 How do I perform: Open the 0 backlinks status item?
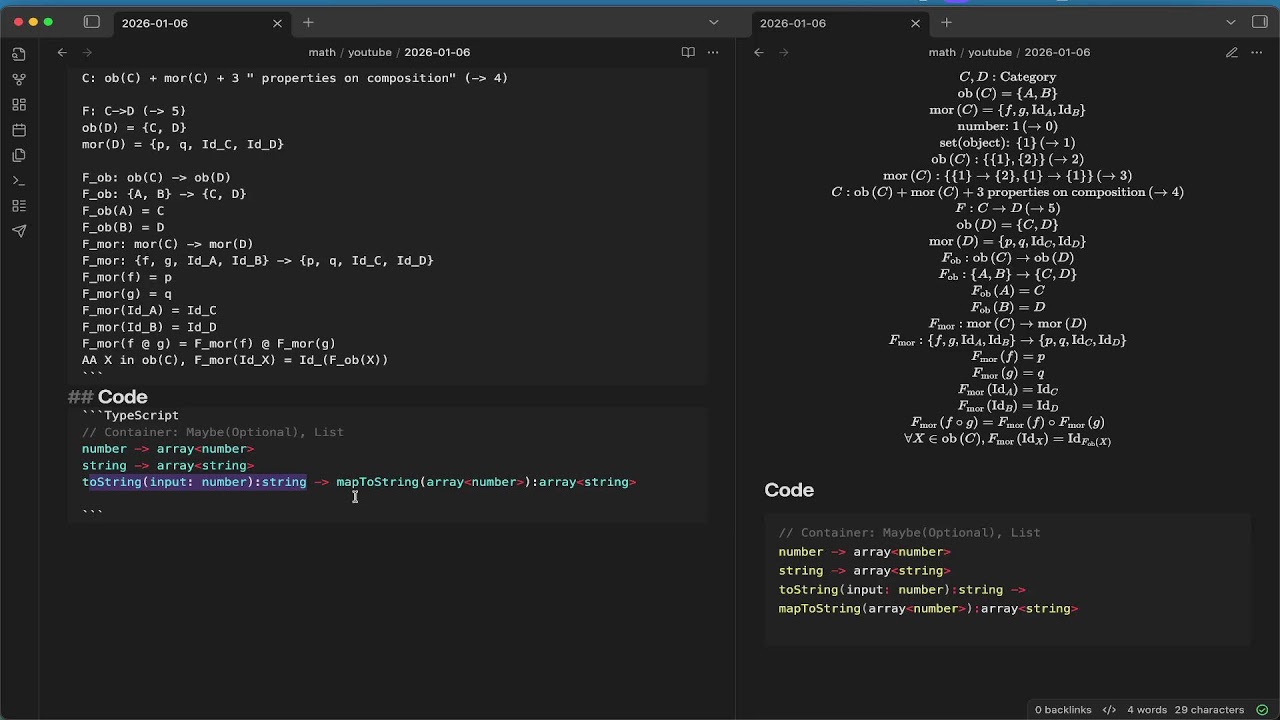coord(1063,709)
